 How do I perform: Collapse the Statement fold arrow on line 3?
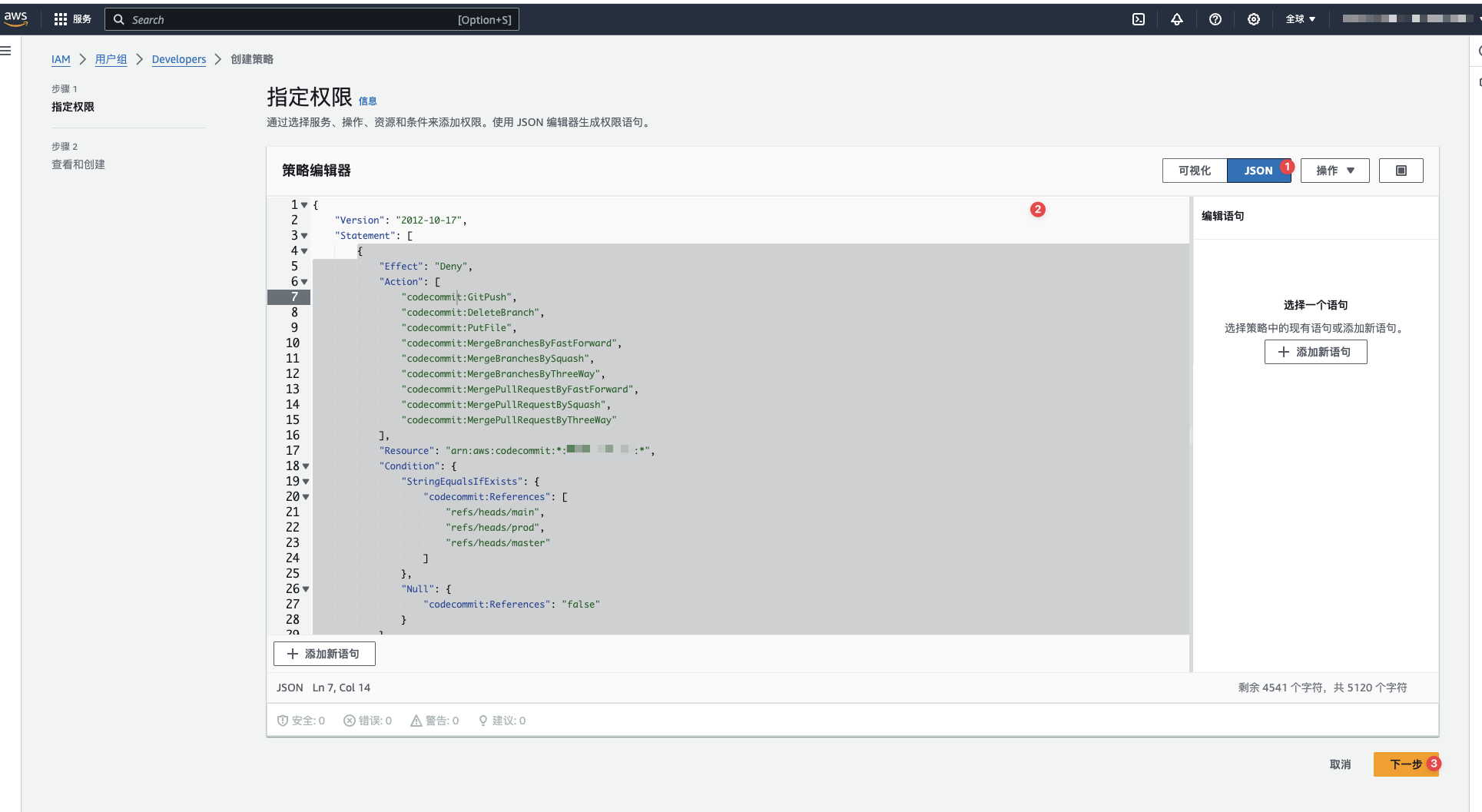pos(304,236)
